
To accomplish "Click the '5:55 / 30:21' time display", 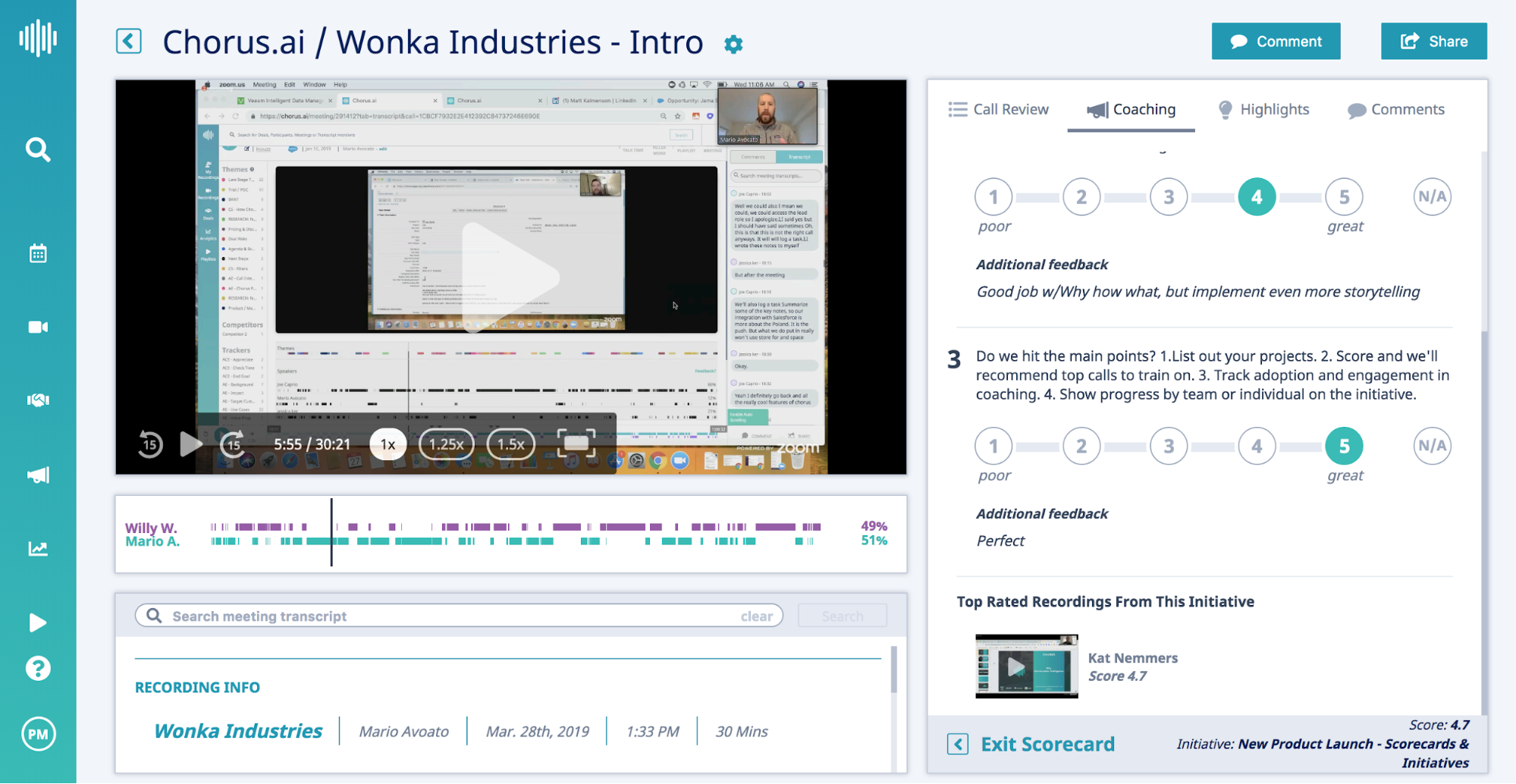I will [312, 444].
